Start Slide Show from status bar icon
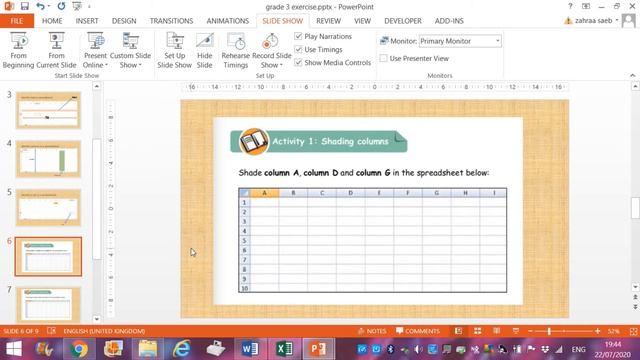This screenshot has width=640, height=360. pyautogui.click(x=516, y=331)
